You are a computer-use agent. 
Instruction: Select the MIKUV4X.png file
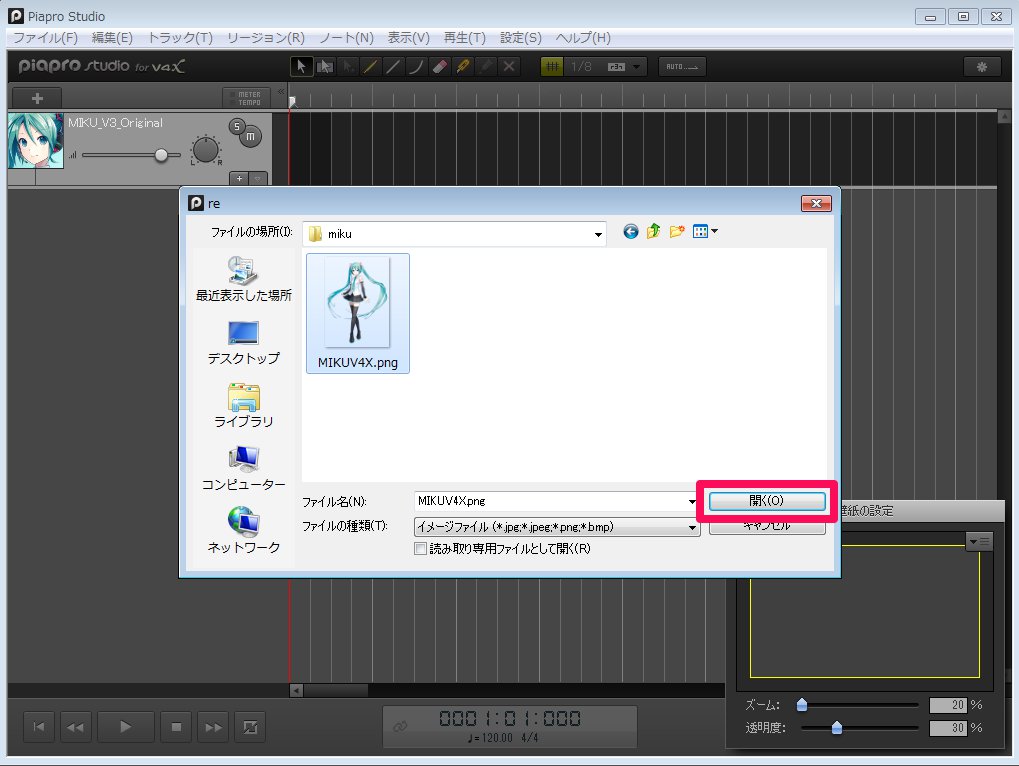(x=357, y=313)
